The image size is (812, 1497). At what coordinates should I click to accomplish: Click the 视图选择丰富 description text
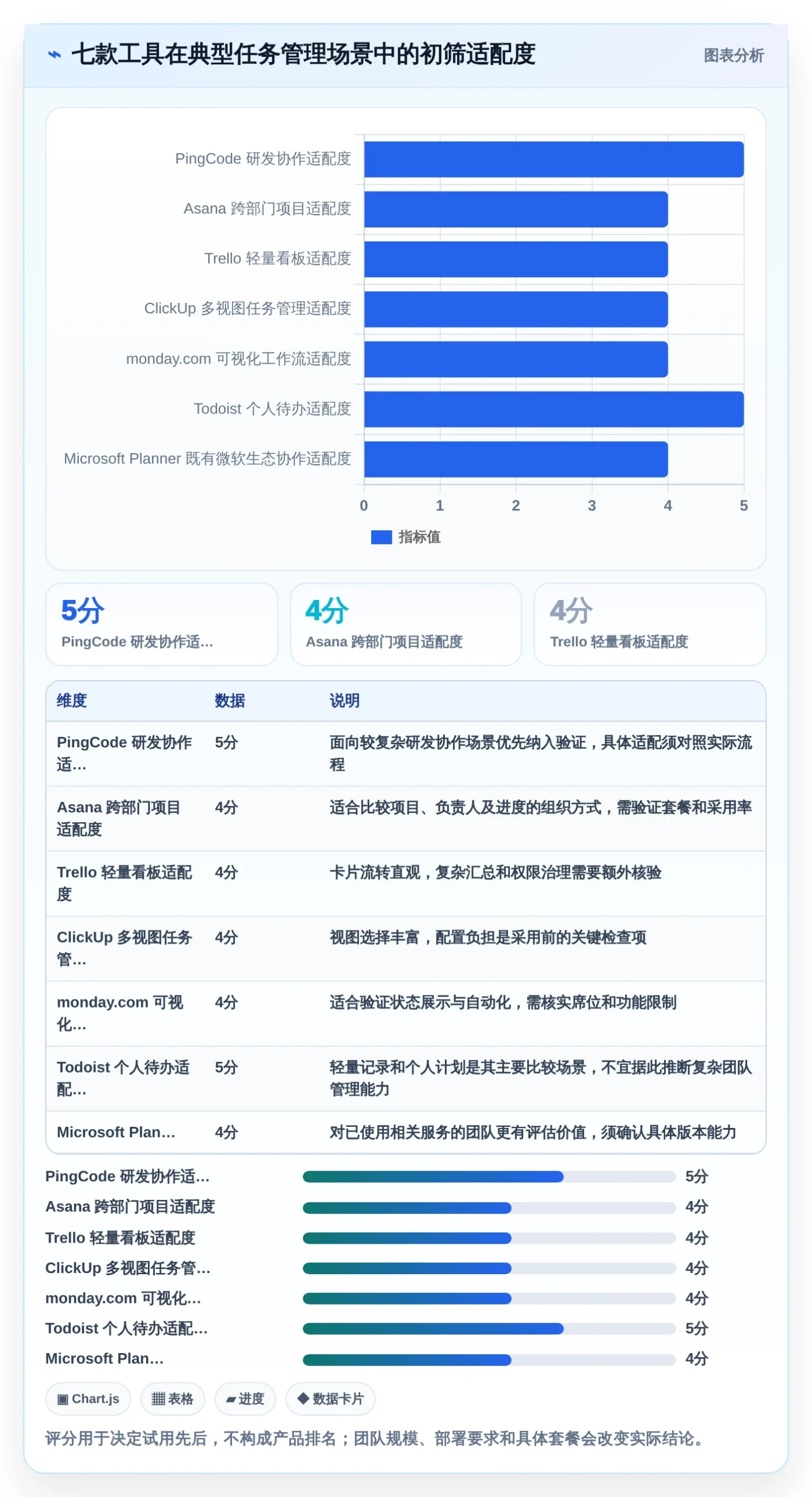488,937
